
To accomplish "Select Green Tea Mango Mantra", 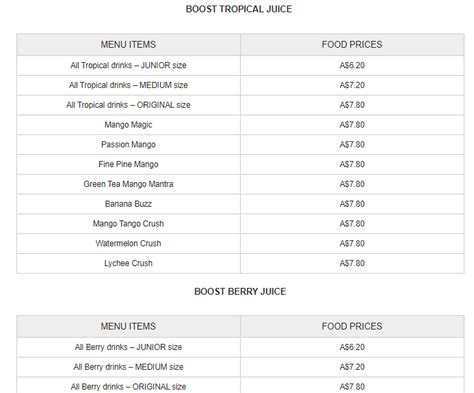I will (128, 184).
